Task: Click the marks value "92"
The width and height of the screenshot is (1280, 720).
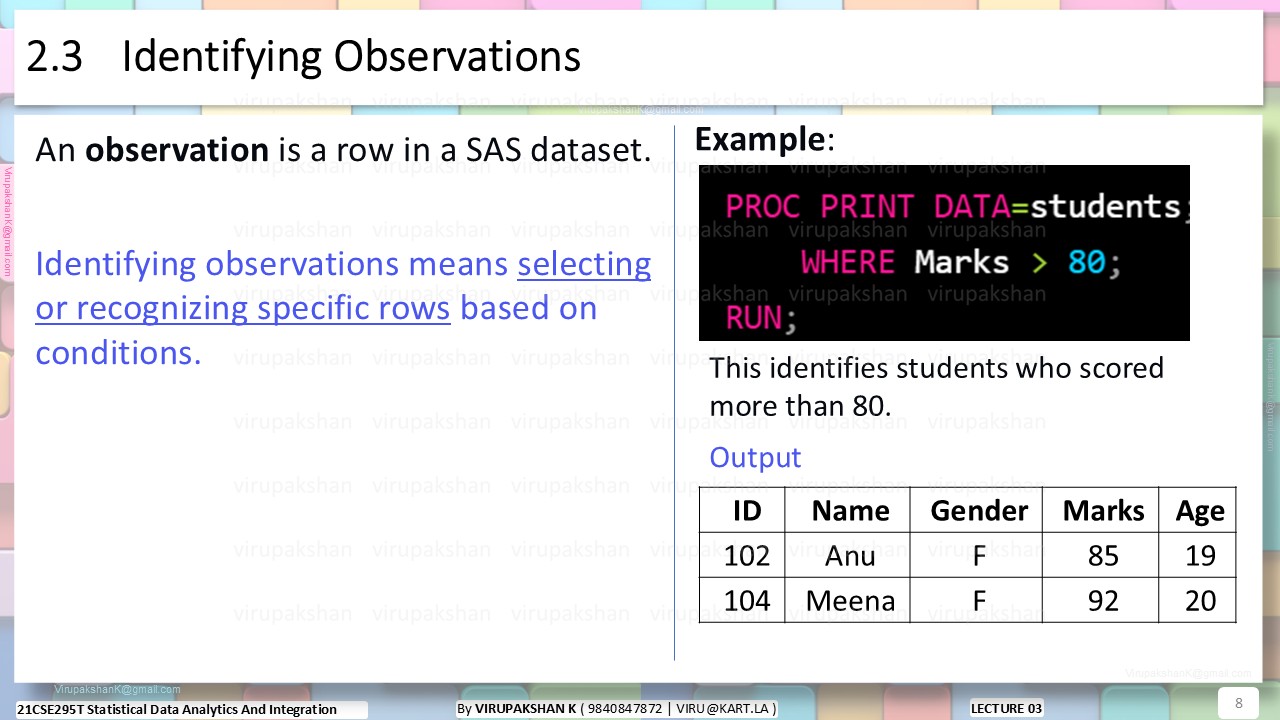Action: coord(1100,600)
